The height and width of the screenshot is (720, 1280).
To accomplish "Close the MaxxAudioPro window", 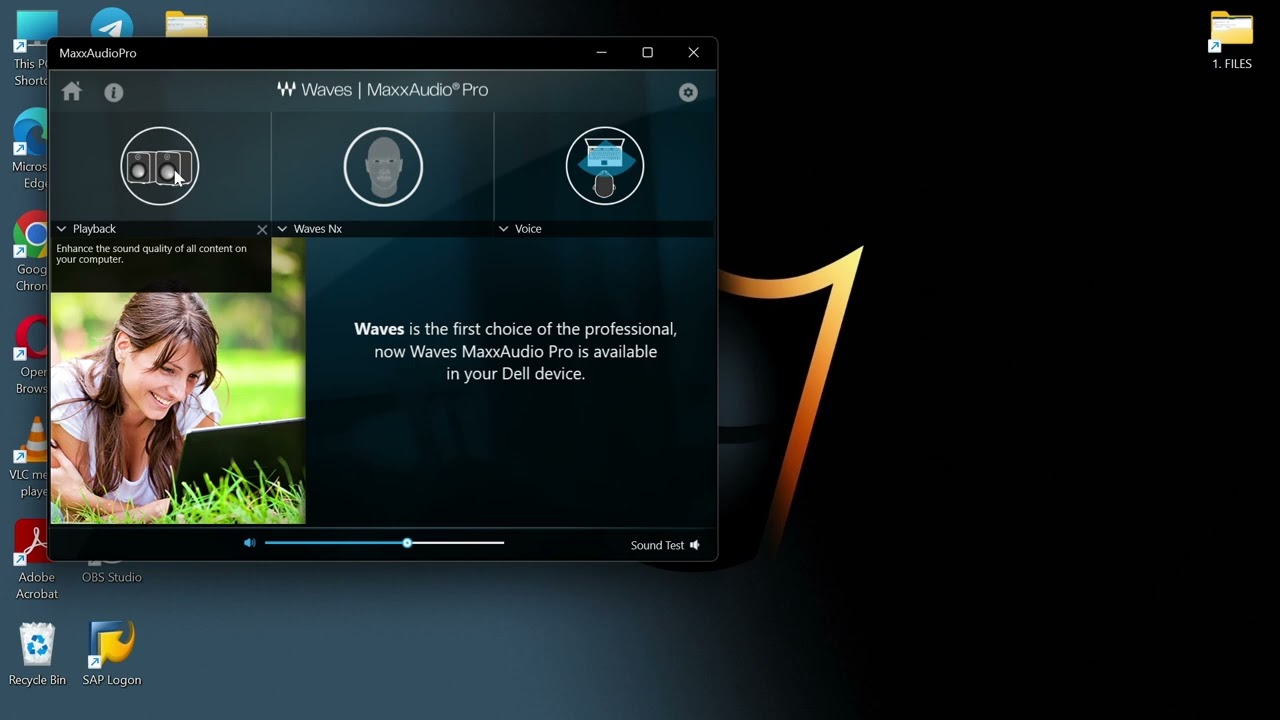I will click(x=693, y=53).
